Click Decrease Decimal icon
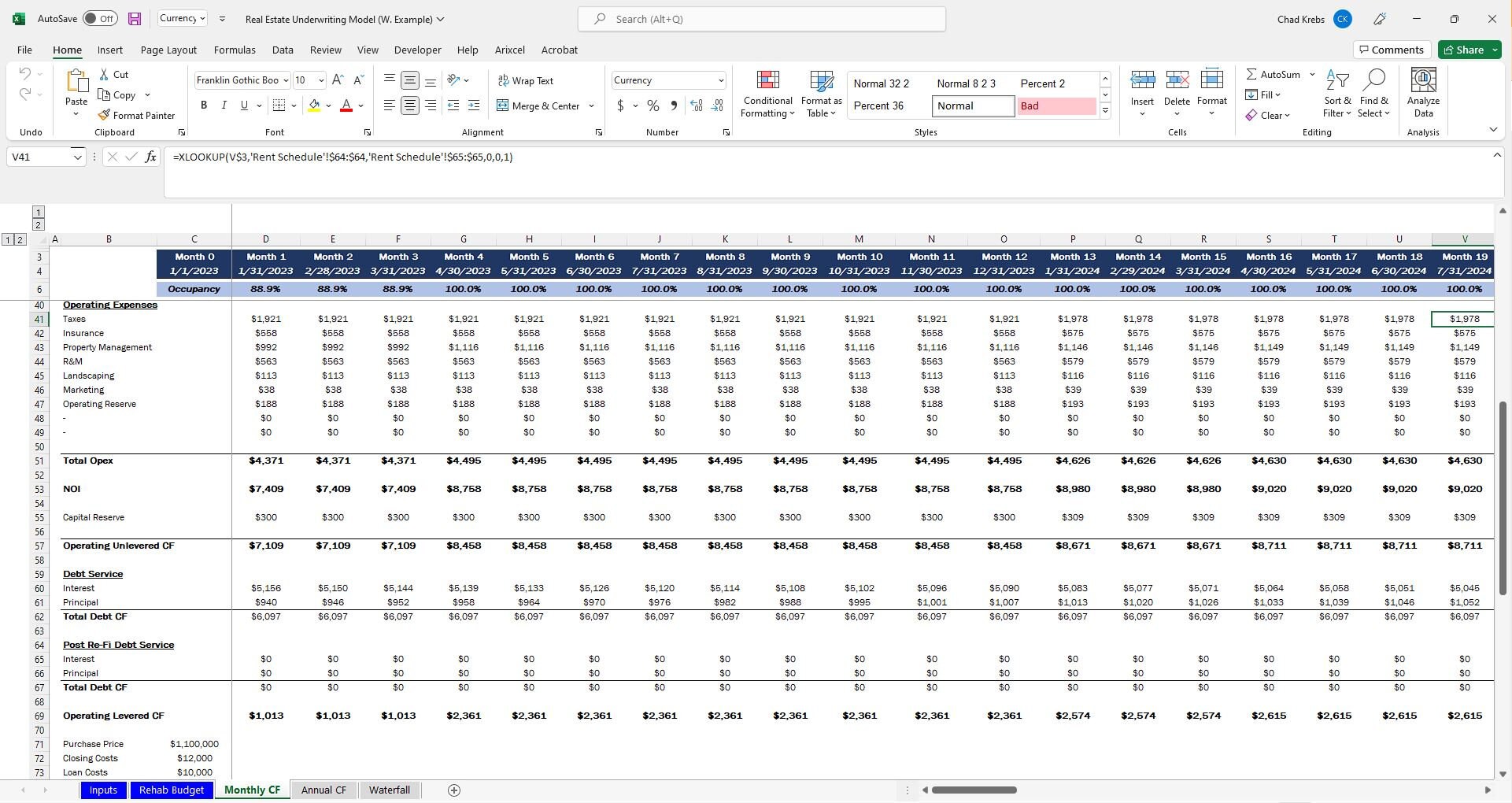The width and height of the screenshot is (1512, 803). 717,105
